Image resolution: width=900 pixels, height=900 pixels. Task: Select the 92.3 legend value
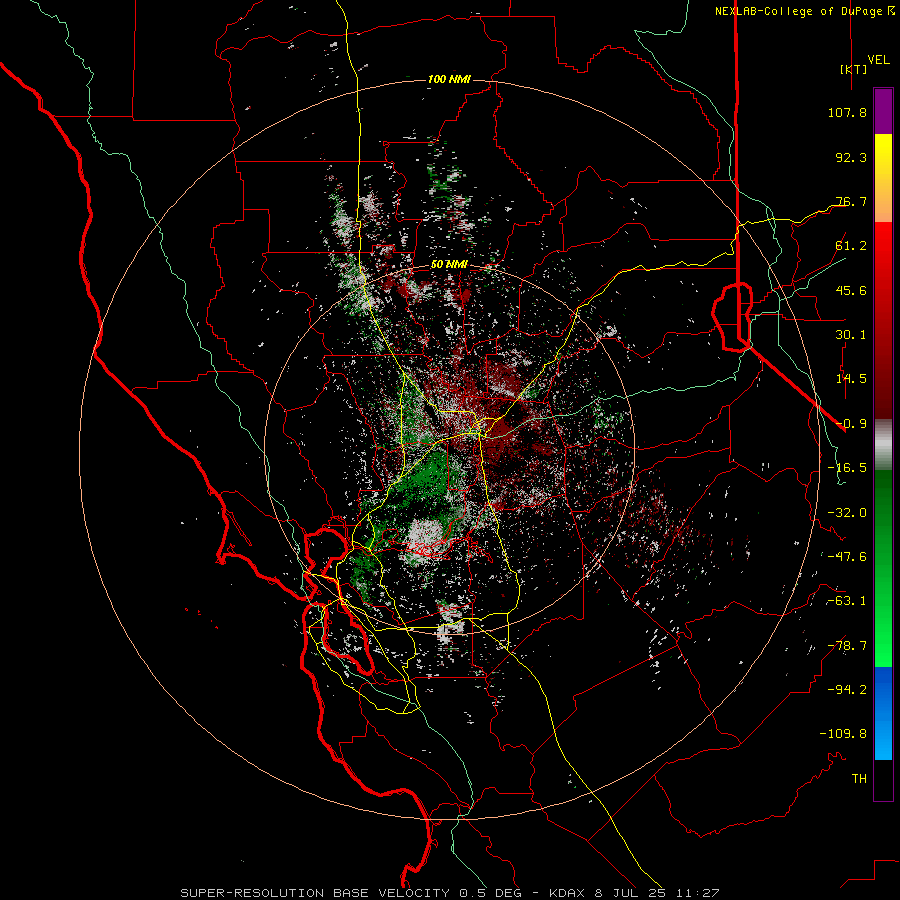coord(851,157)
